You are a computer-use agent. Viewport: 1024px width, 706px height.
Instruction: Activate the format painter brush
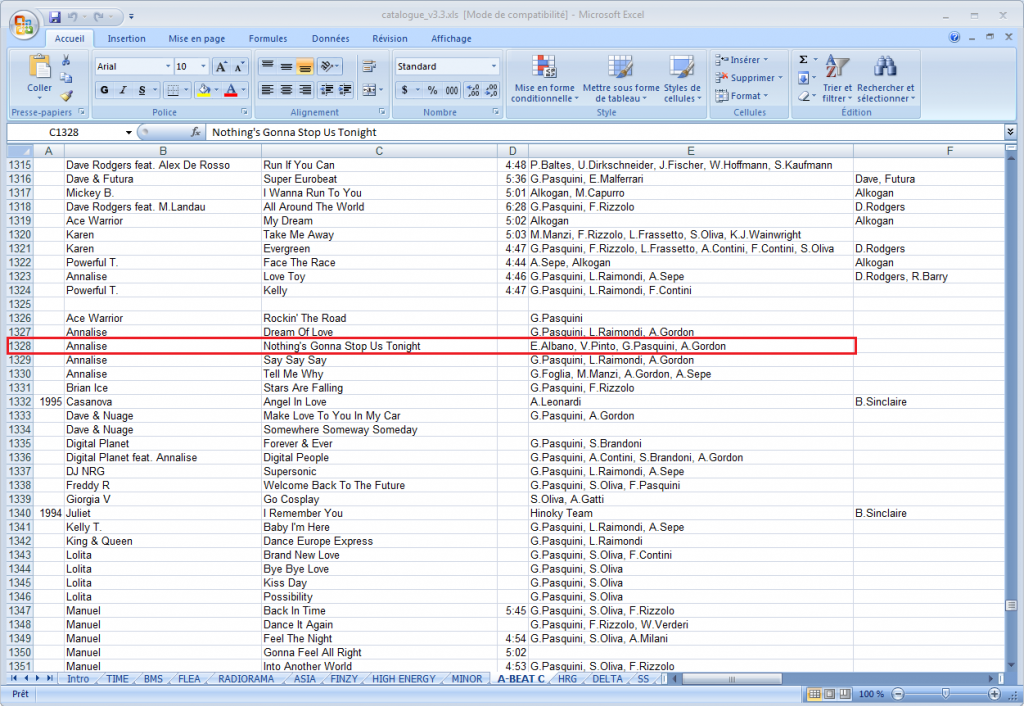click(x=66, y=95)
